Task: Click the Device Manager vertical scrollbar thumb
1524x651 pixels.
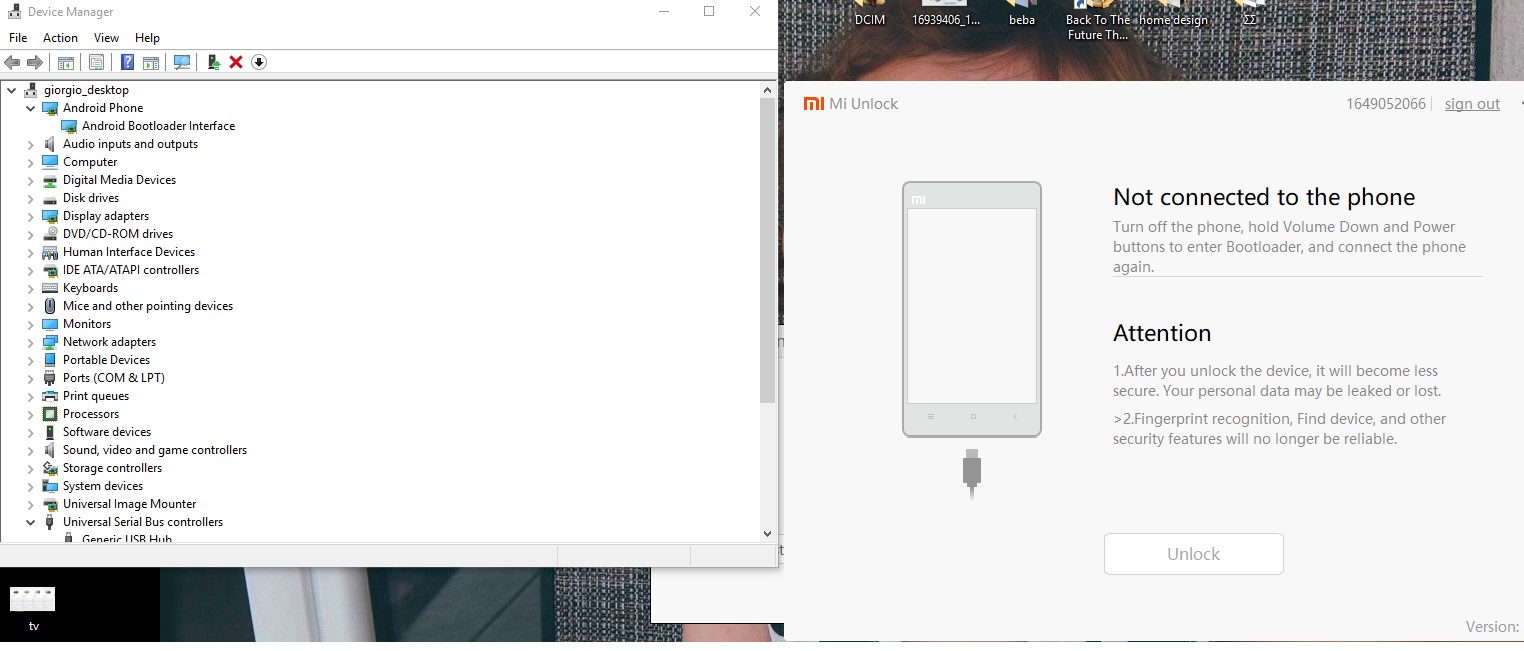Action: coord(768,250)
